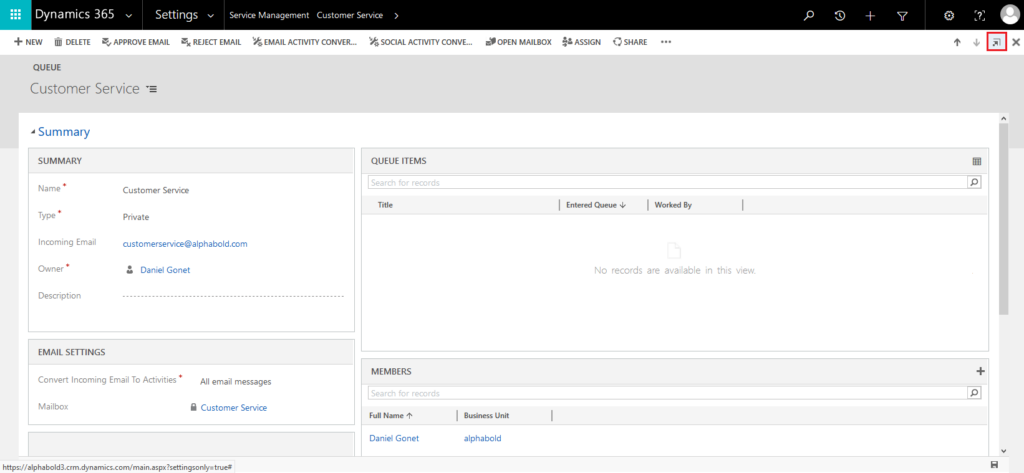Open Advanced Find funnel icon
Viewport: 1024px width, 473px height.
902,16
